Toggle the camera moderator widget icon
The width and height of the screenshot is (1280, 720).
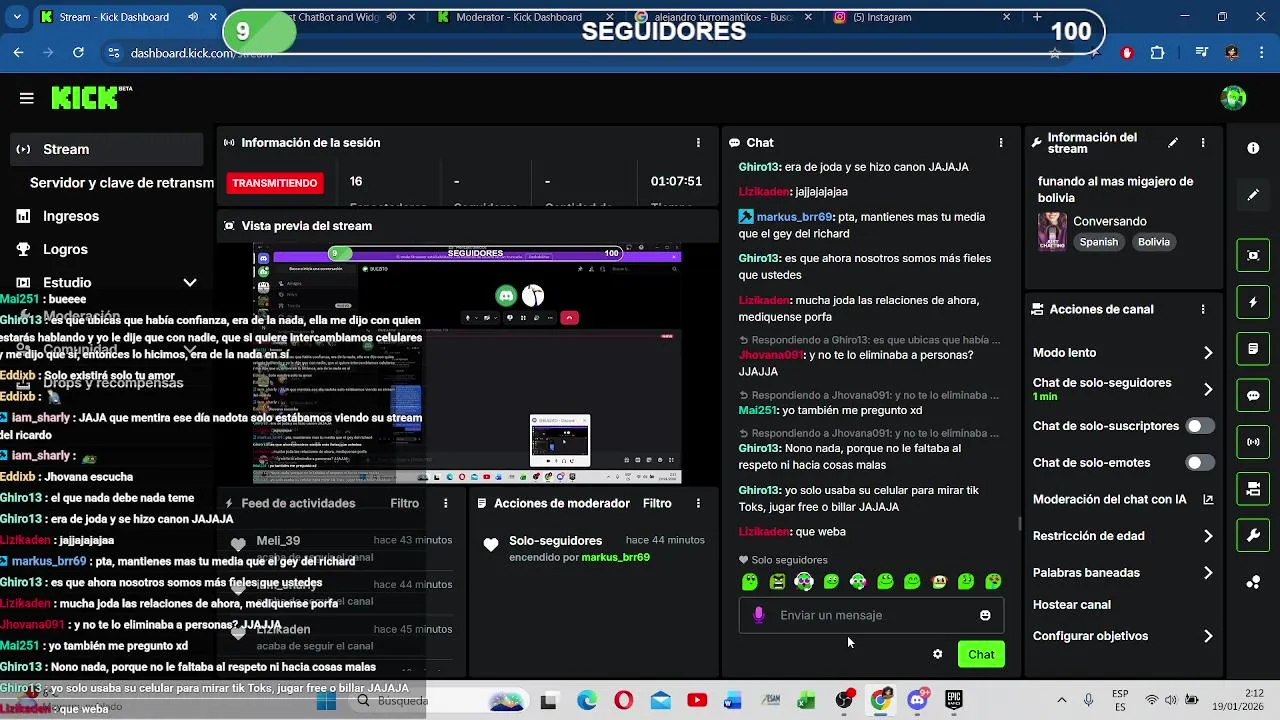[x=1253, y=489]
